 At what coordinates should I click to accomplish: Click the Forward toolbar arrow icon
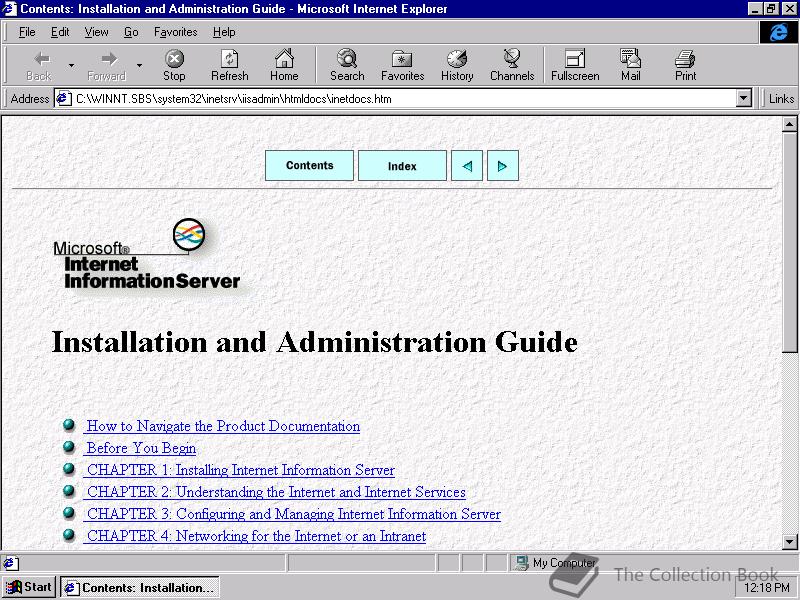(108, 59)
